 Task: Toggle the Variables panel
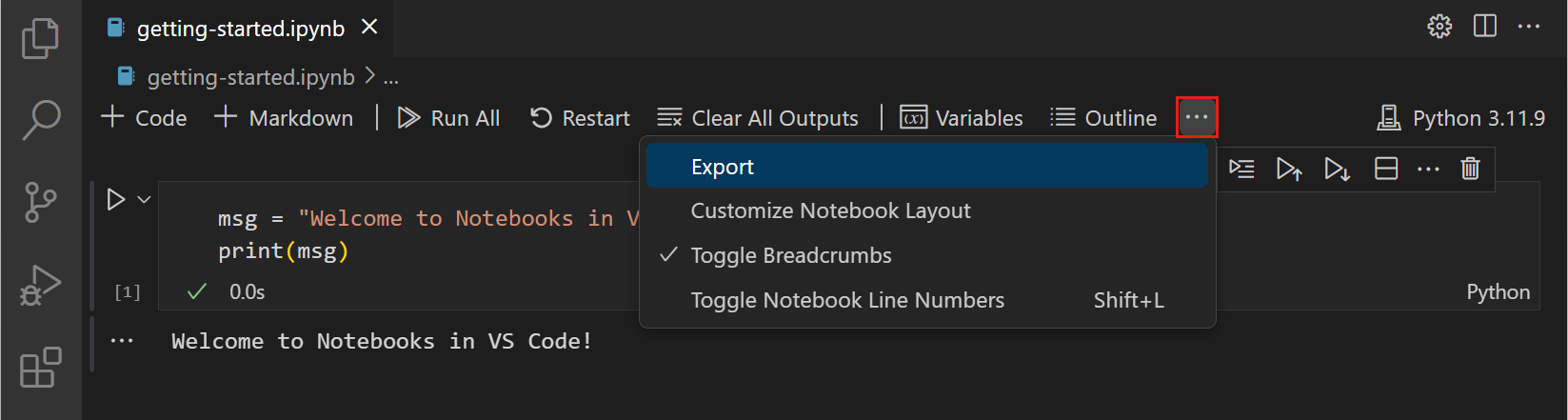[962, 118]
